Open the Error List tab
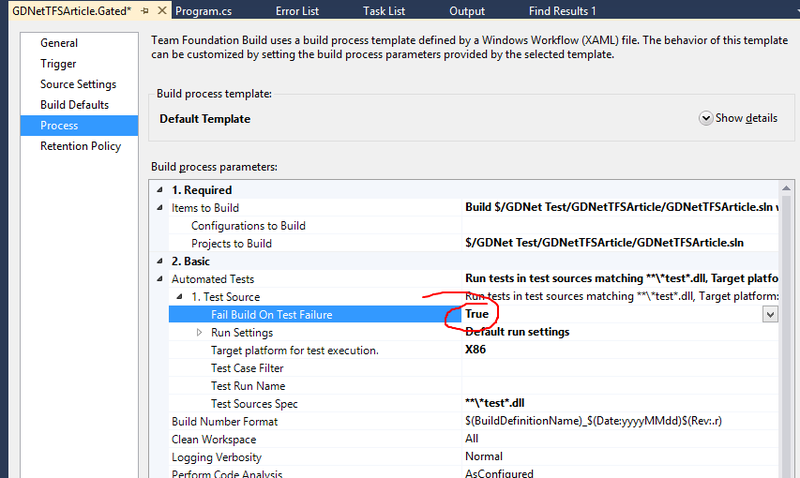The width and height of the screenshot is (800, 478). pyautogui.click(x=297, y=11)
